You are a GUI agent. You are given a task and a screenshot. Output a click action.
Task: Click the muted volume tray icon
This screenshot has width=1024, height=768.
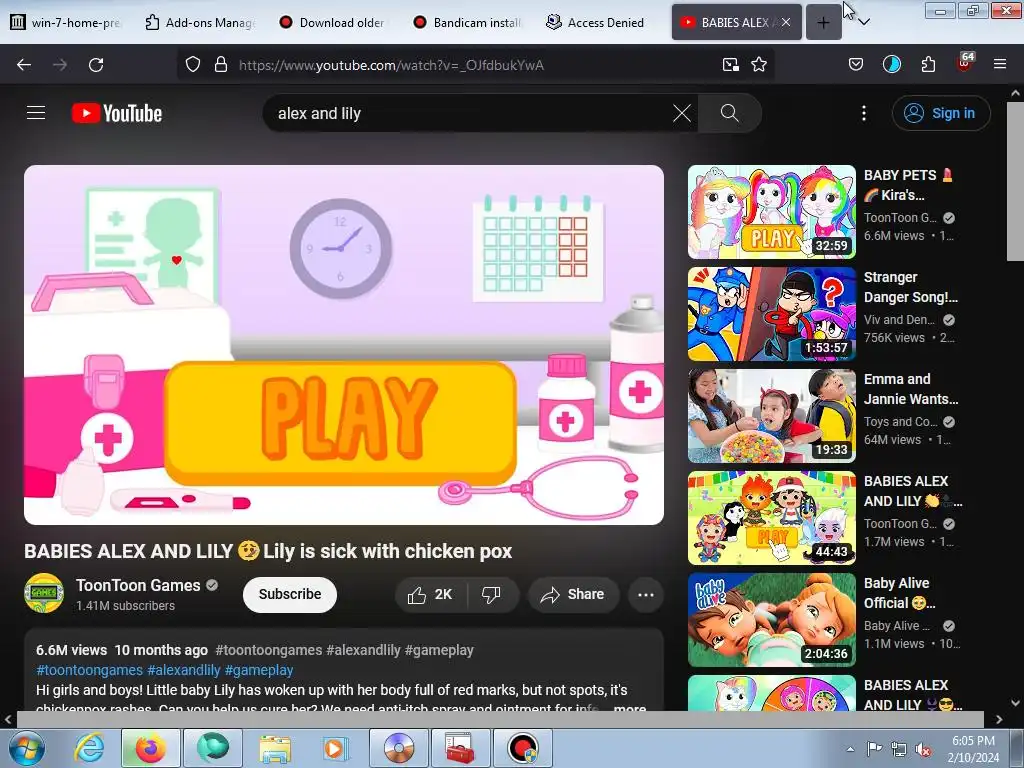923,749
